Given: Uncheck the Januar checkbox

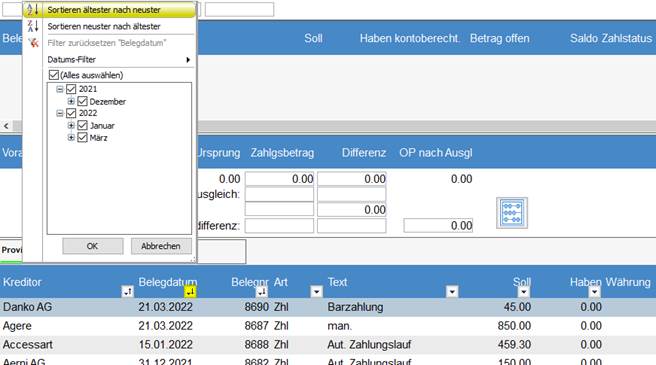Looking at the screenshot, I should click(82, 125).
